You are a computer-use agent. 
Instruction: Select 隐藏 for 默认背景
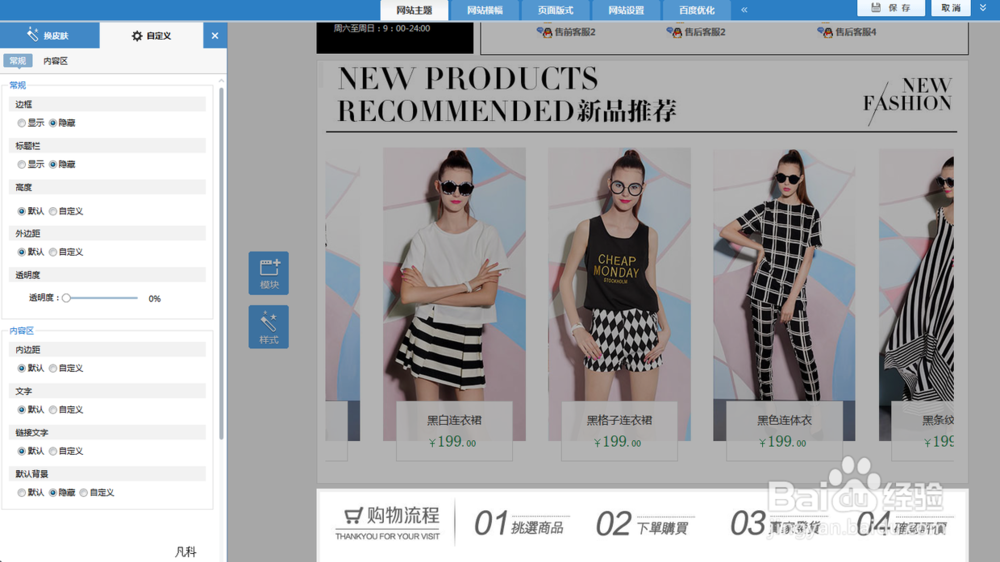click(x=53, y=492)
